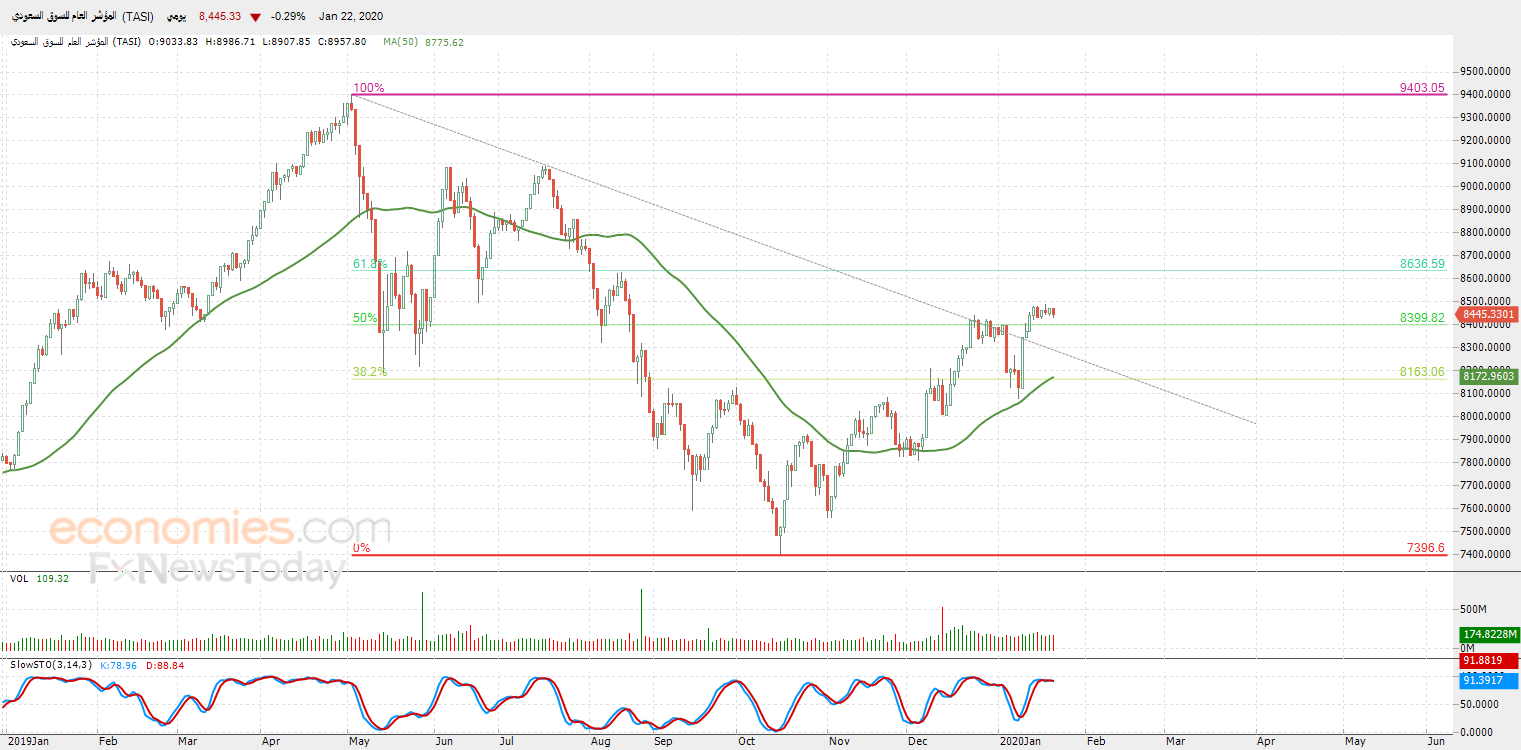Click the date Jan 22, 2020

(x=351, y=17)
